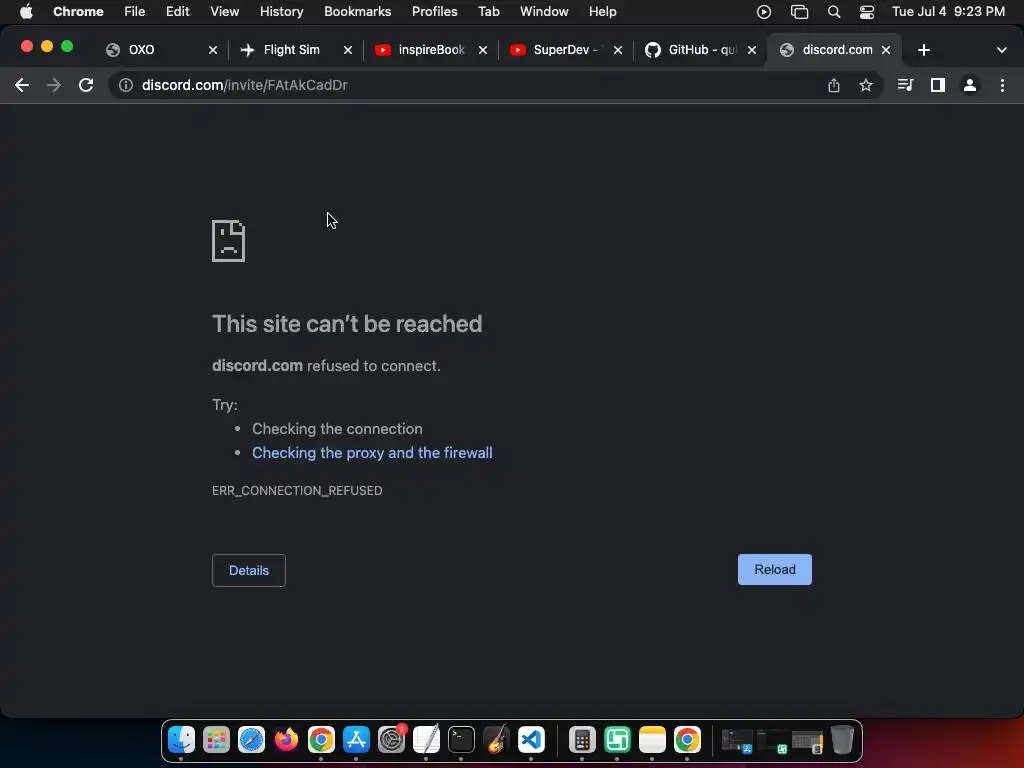Viewport: 1024px width, 768px height.
Task: Click the date and time in the menu bar
Action: pyautogui.click(x=948, y=12)
